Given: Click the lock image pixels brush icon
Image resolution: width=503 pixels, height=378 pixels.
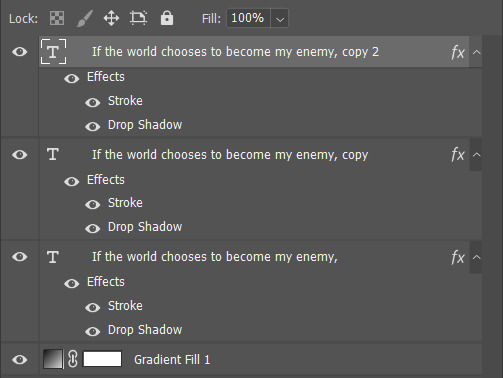Looking at the screenshot, I should [x=85, y=18].
